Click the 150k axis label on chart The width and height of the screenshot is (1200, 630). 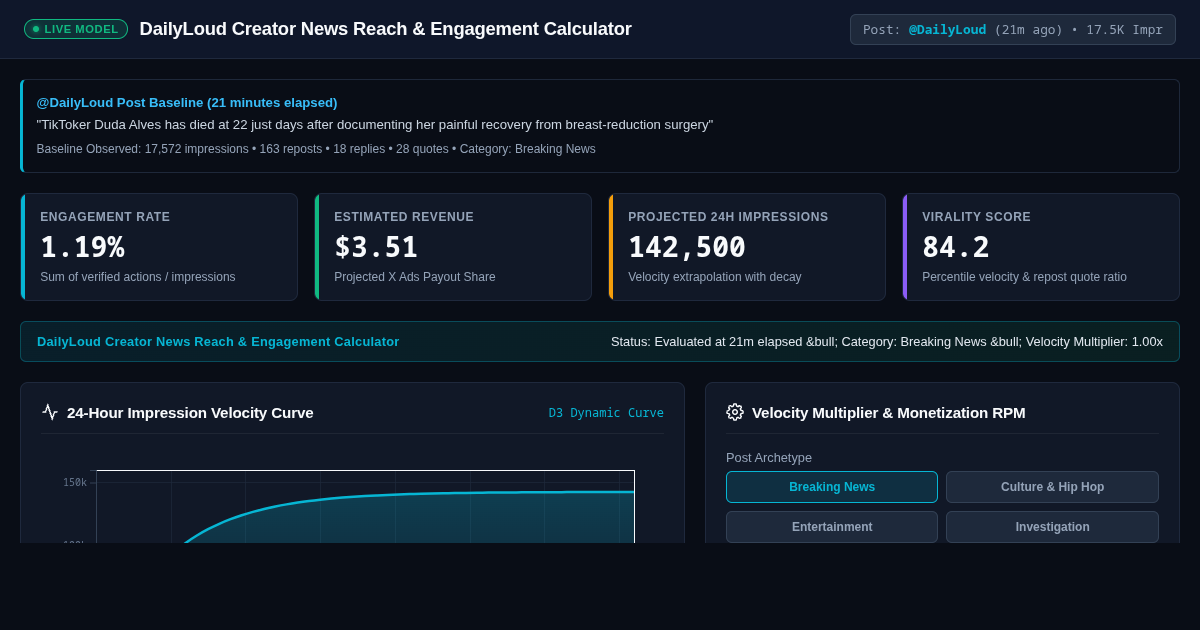(75, 482)
